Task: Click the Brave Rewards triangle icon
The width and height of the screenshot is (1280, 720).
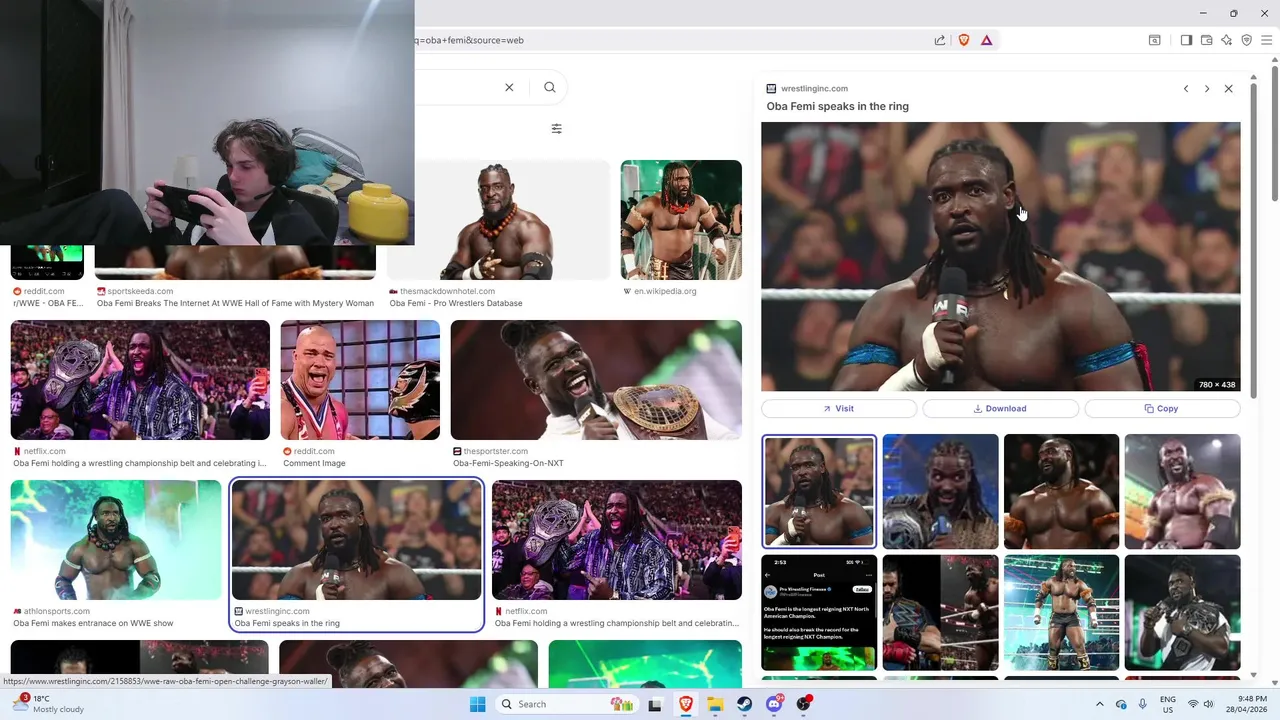Action: 987,40
